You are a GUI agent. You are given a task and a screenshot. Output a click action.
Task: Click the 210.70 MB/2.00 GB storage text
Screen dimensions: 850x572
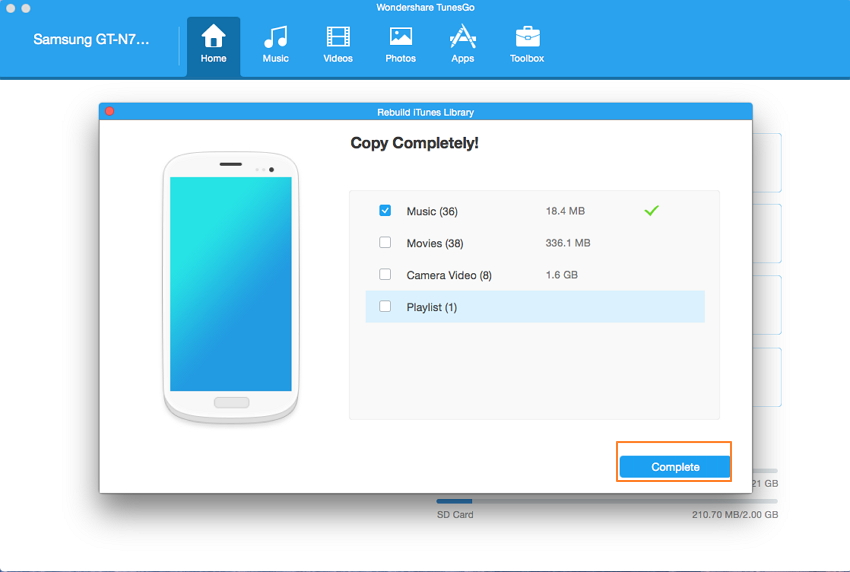pyautogui.click(x=735, y=515)
